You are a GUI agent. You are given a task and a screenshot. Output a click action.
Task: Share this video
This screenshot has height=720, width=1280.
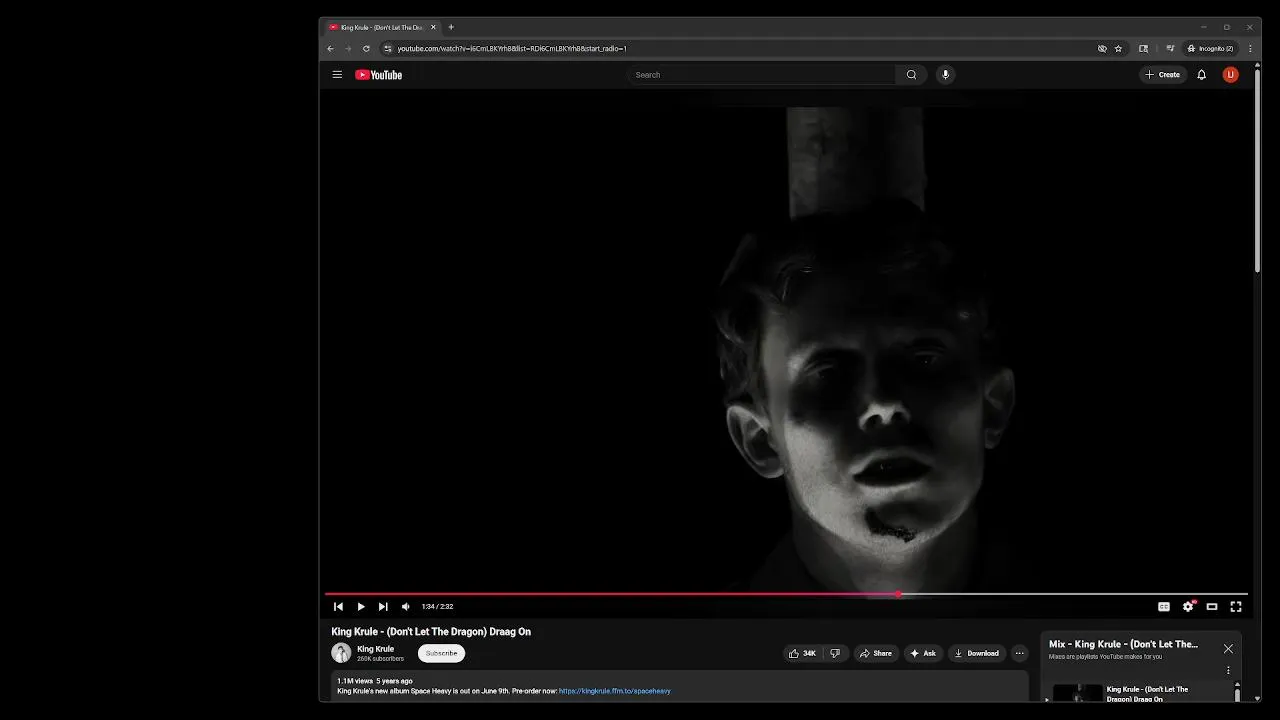pos(875,654)
